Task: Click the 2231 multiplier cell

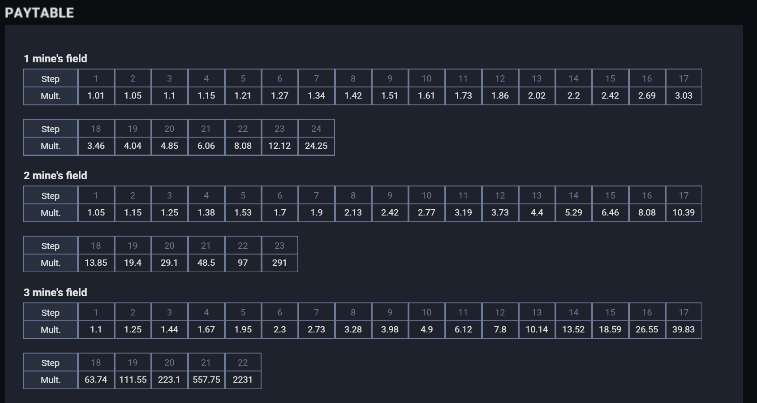Action: 243,380
